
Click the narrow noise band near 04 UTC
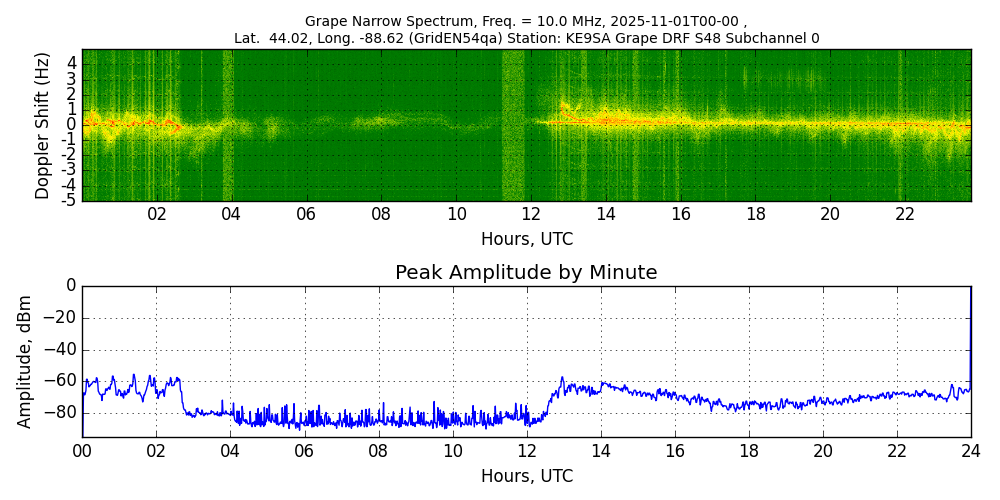[228, 125]
